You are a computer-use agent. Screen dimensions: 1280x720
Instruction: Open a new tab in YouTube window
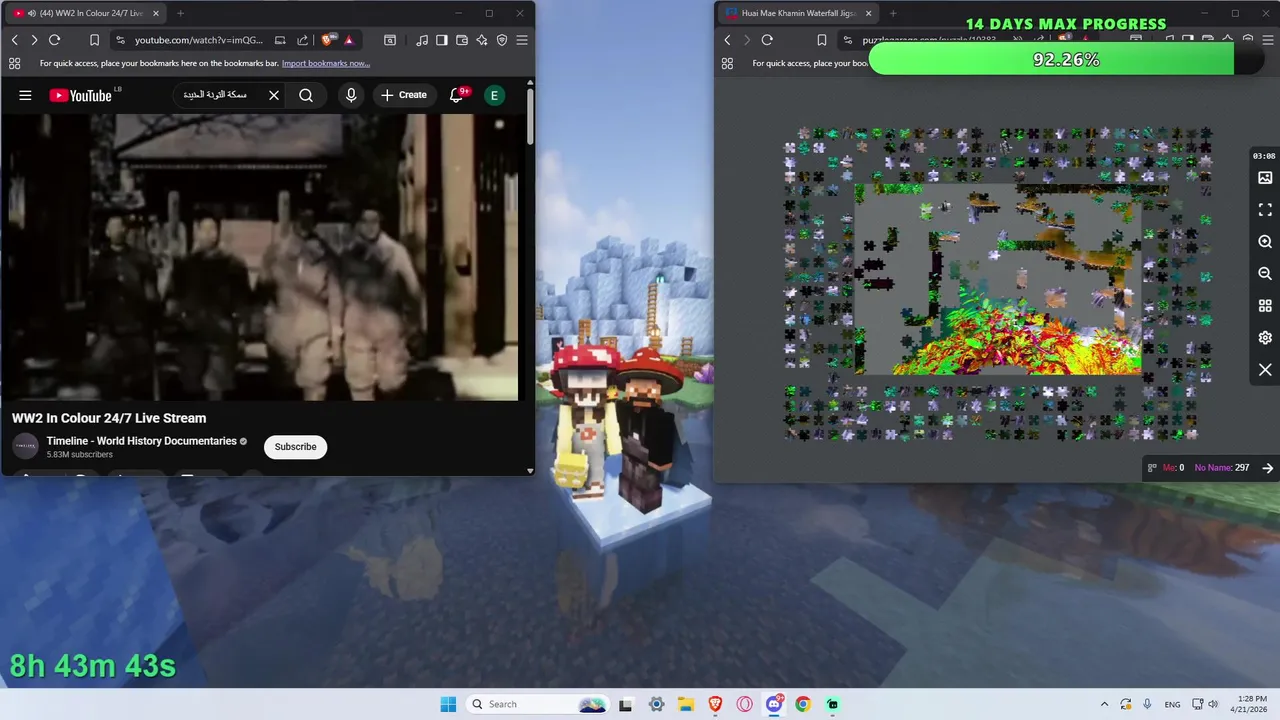[180, 13]
